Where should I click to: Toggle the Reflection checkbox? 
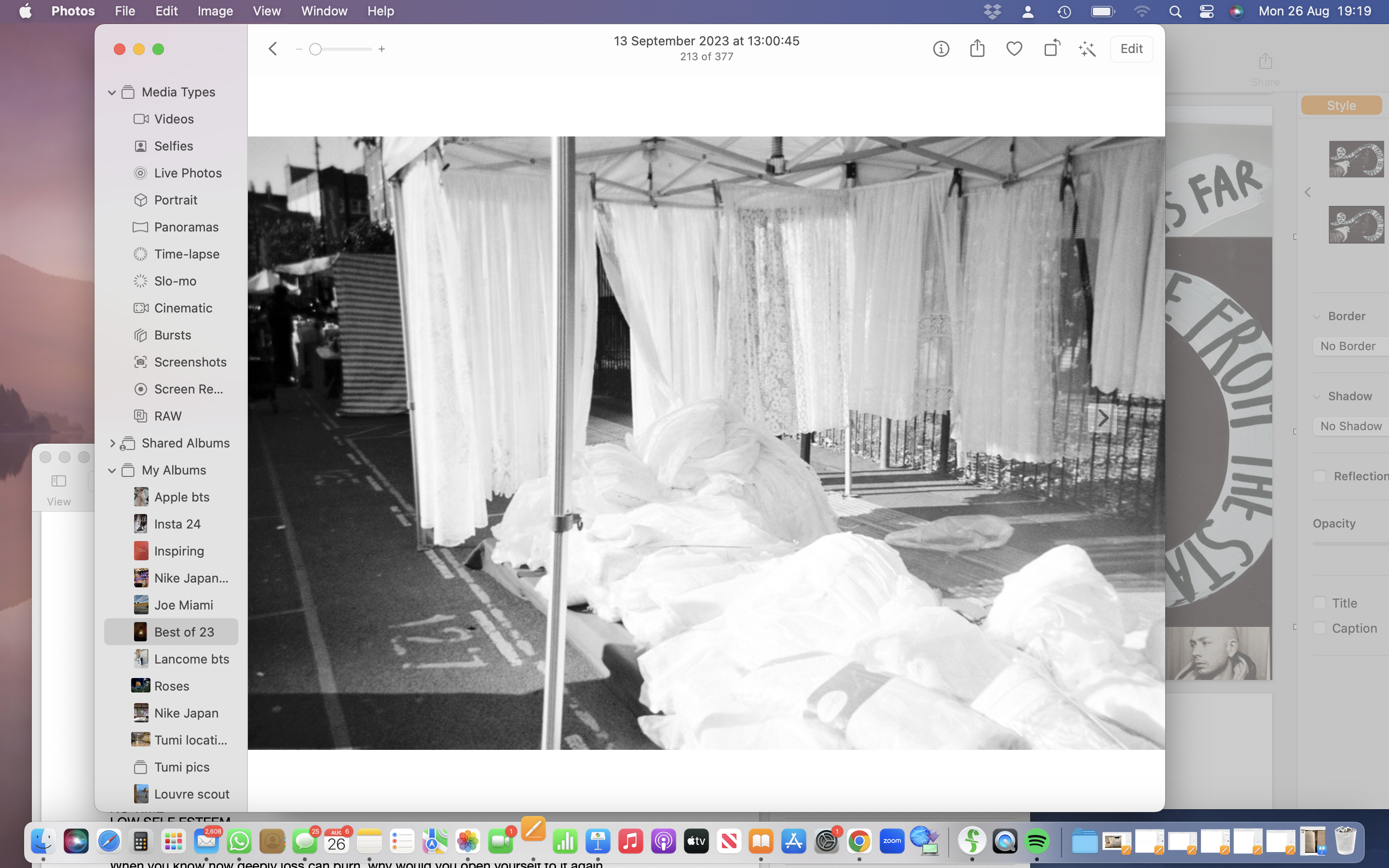(1319, 476)
